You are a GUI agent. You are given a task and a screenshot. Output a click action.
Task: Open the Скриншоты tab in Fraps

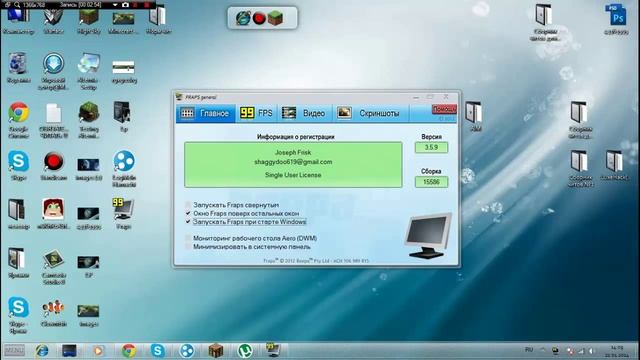[x=371, y=113]
